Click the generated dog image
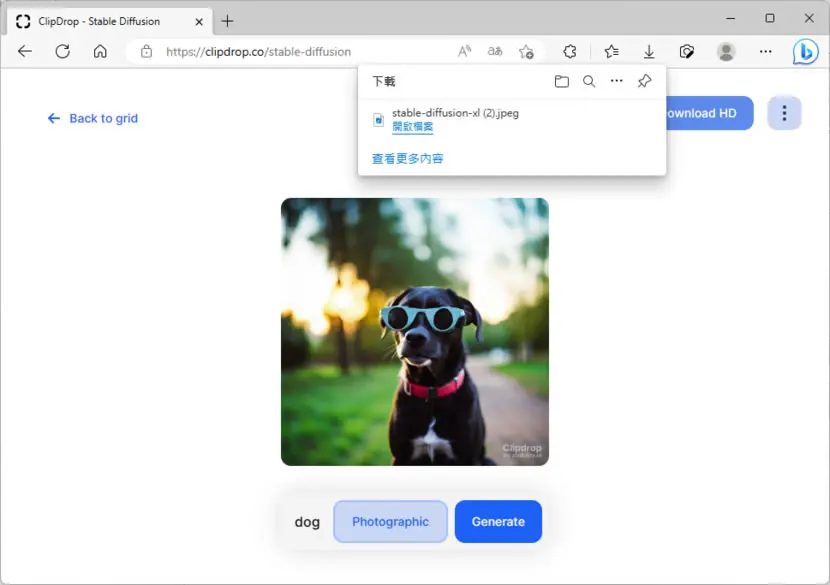830x585 pixels. 414,332
